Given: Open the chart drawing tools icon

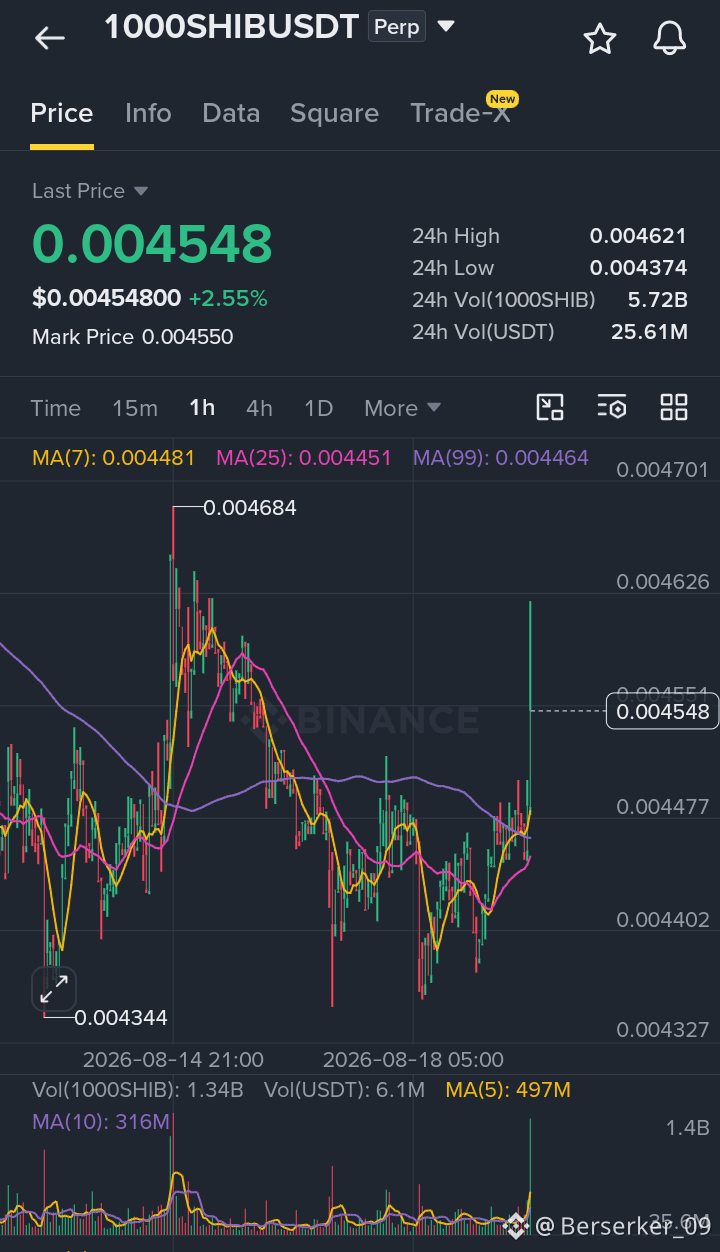Looking at the screenshot, I should pyautogui.click(x=550, y=407).
